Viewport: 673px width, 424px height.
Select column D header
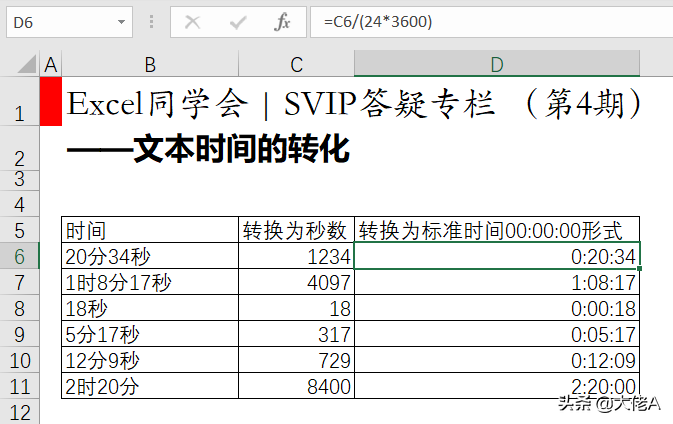pyautogui.click(x=497, y=64)
